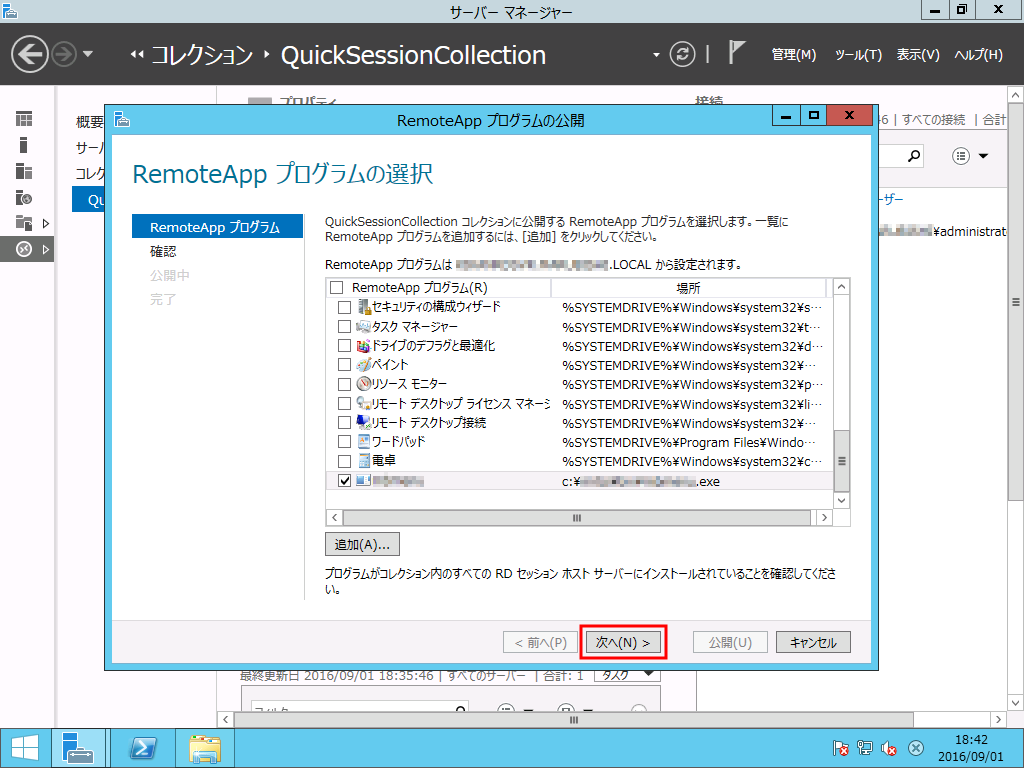Click the 場所 column header
The image size is (1024, 768).
[688, 287]
